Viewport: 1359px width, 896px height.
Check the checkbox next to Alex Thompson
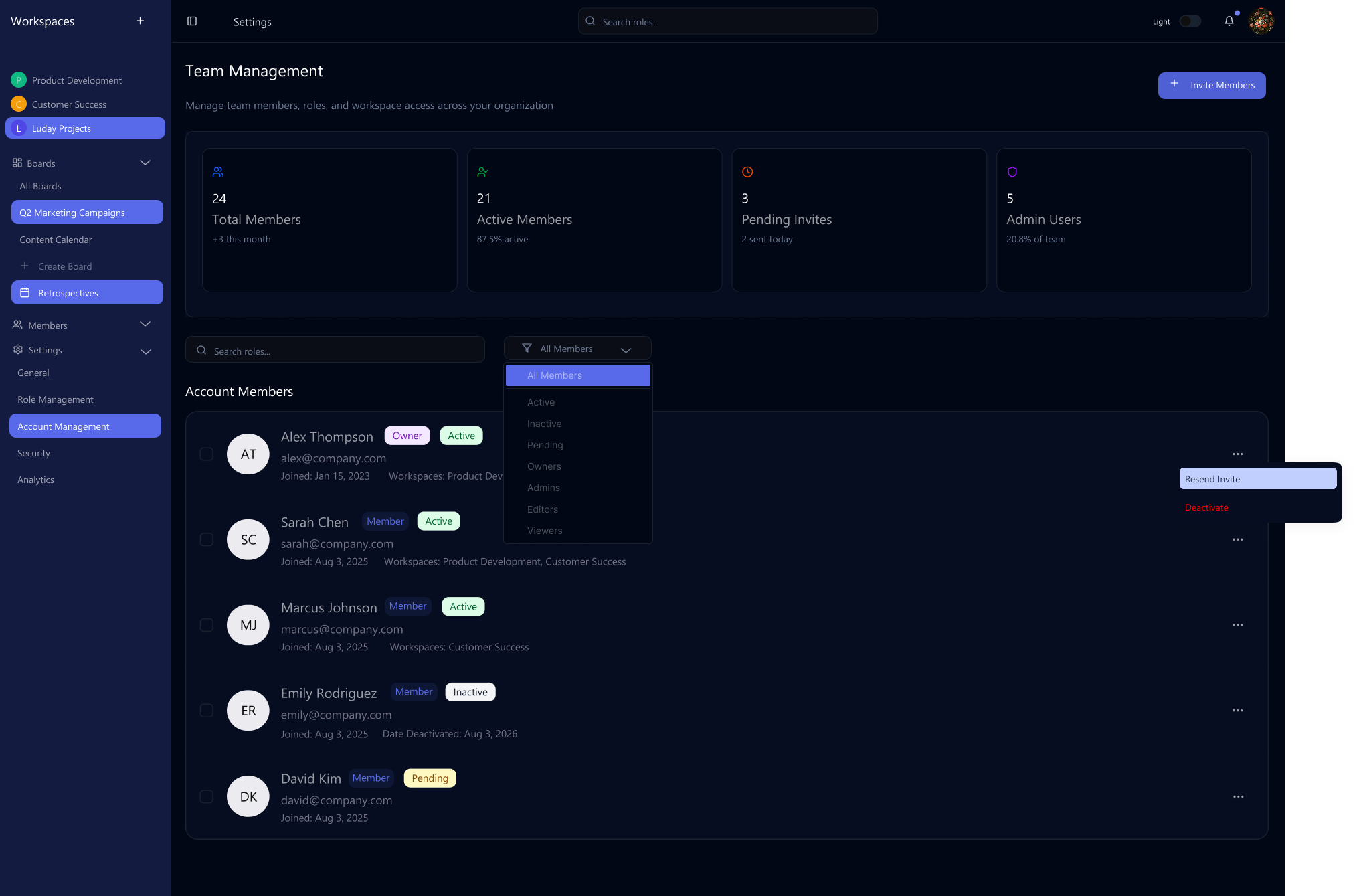pos(206,454)
